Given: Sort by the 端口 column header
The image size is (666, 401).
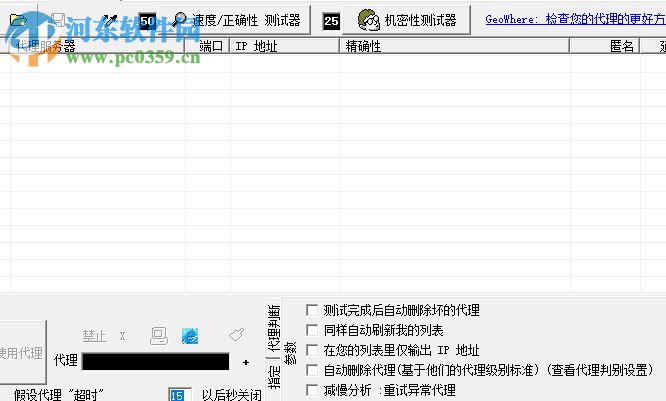Looking at the screenshot, I should point(207,46).
